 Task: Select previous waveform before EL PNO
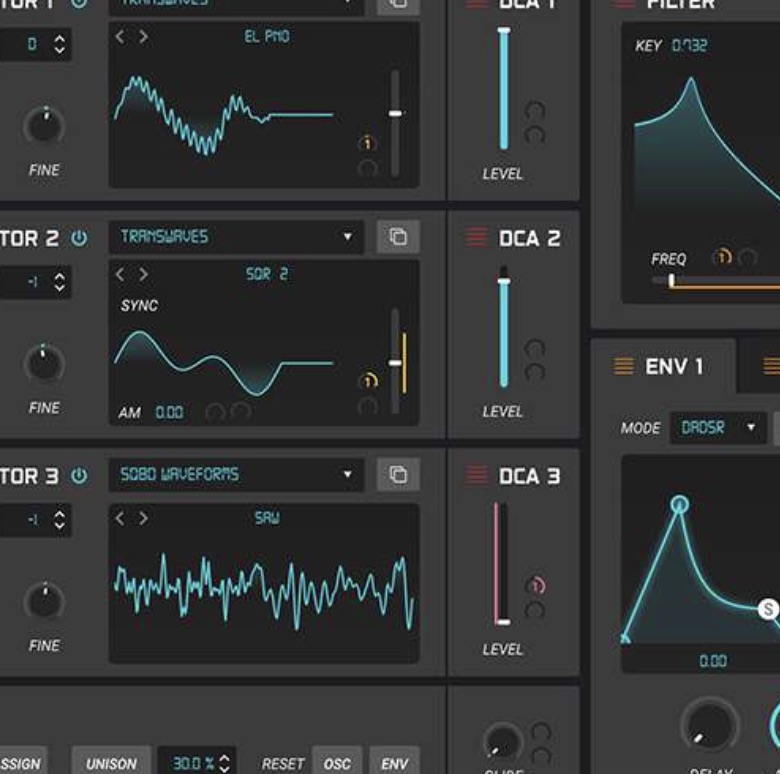pos(120,36)
